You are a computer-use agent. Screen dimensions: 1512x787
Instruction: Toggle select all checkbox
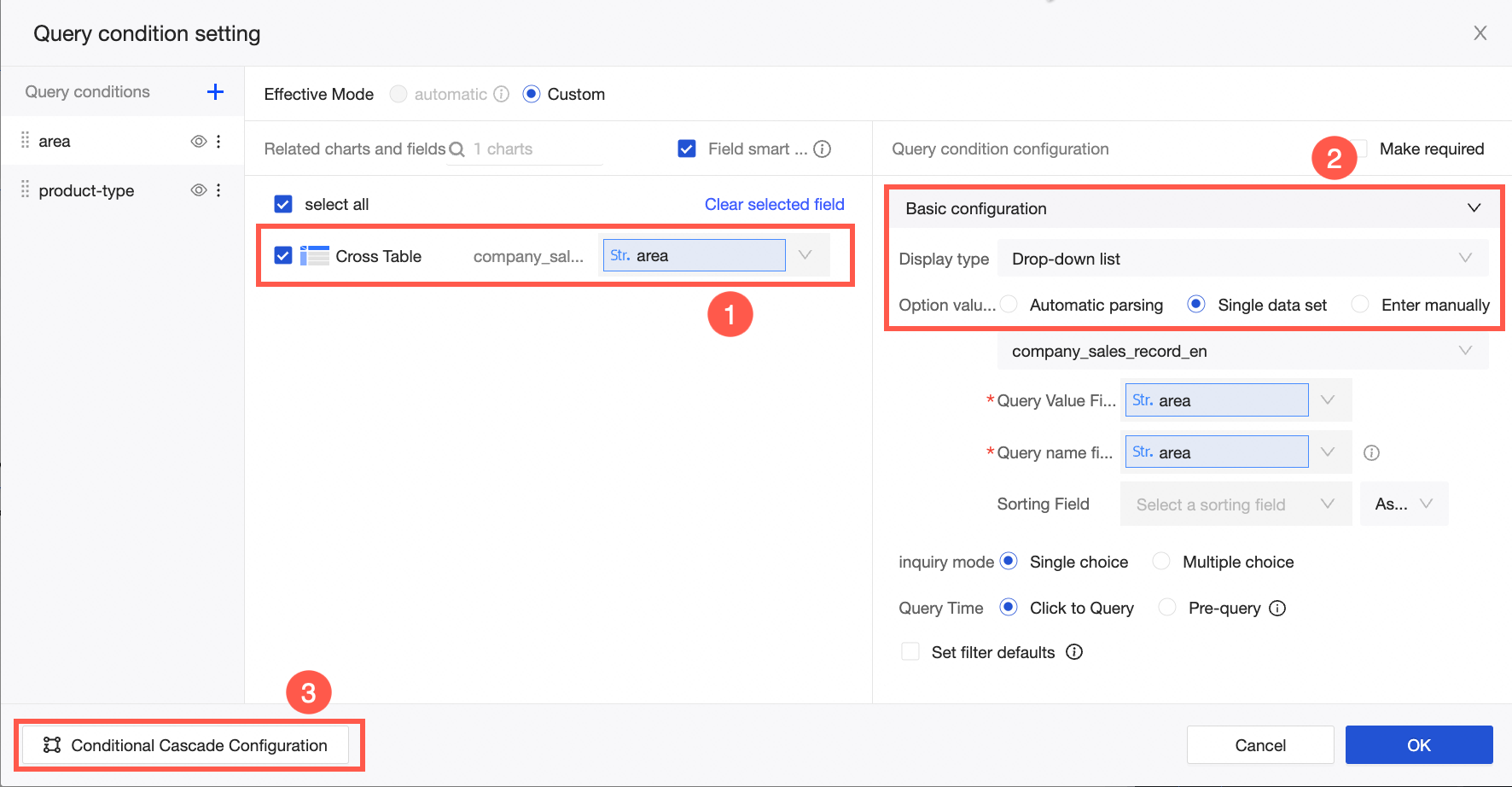click(x=283, y=204)
